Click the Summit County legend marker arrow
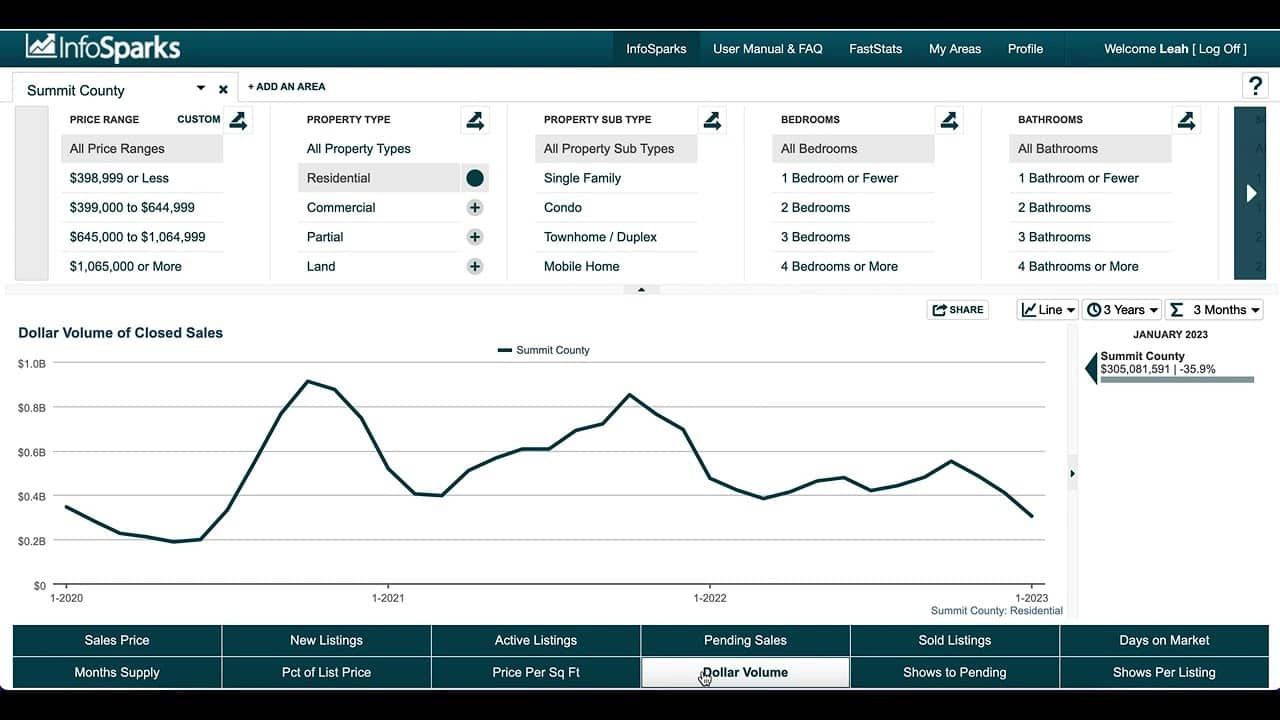 point(1091,368)
